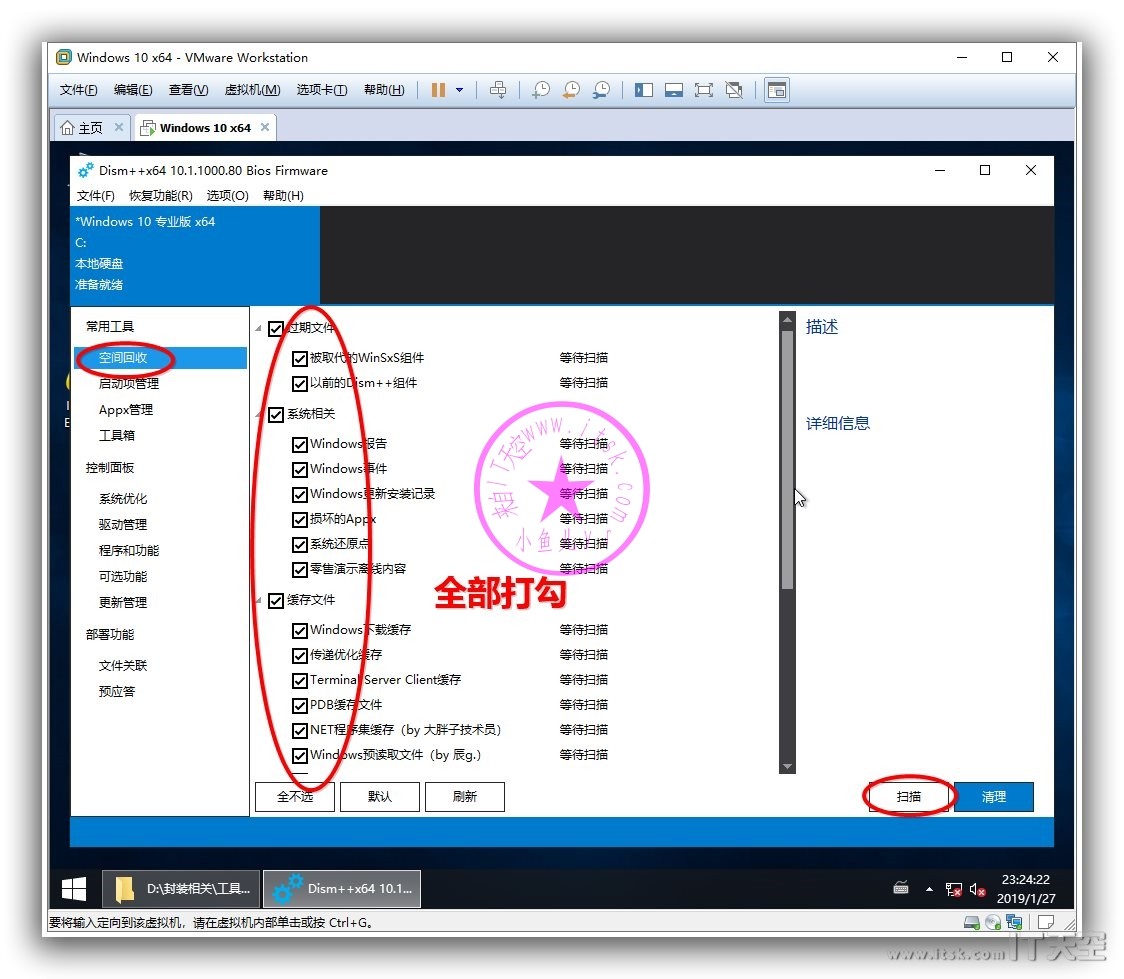Viewport: 1124px width, 979px height.
Task: Open 启动项管理 in the sidebar
Action: [x=129, y=383]
